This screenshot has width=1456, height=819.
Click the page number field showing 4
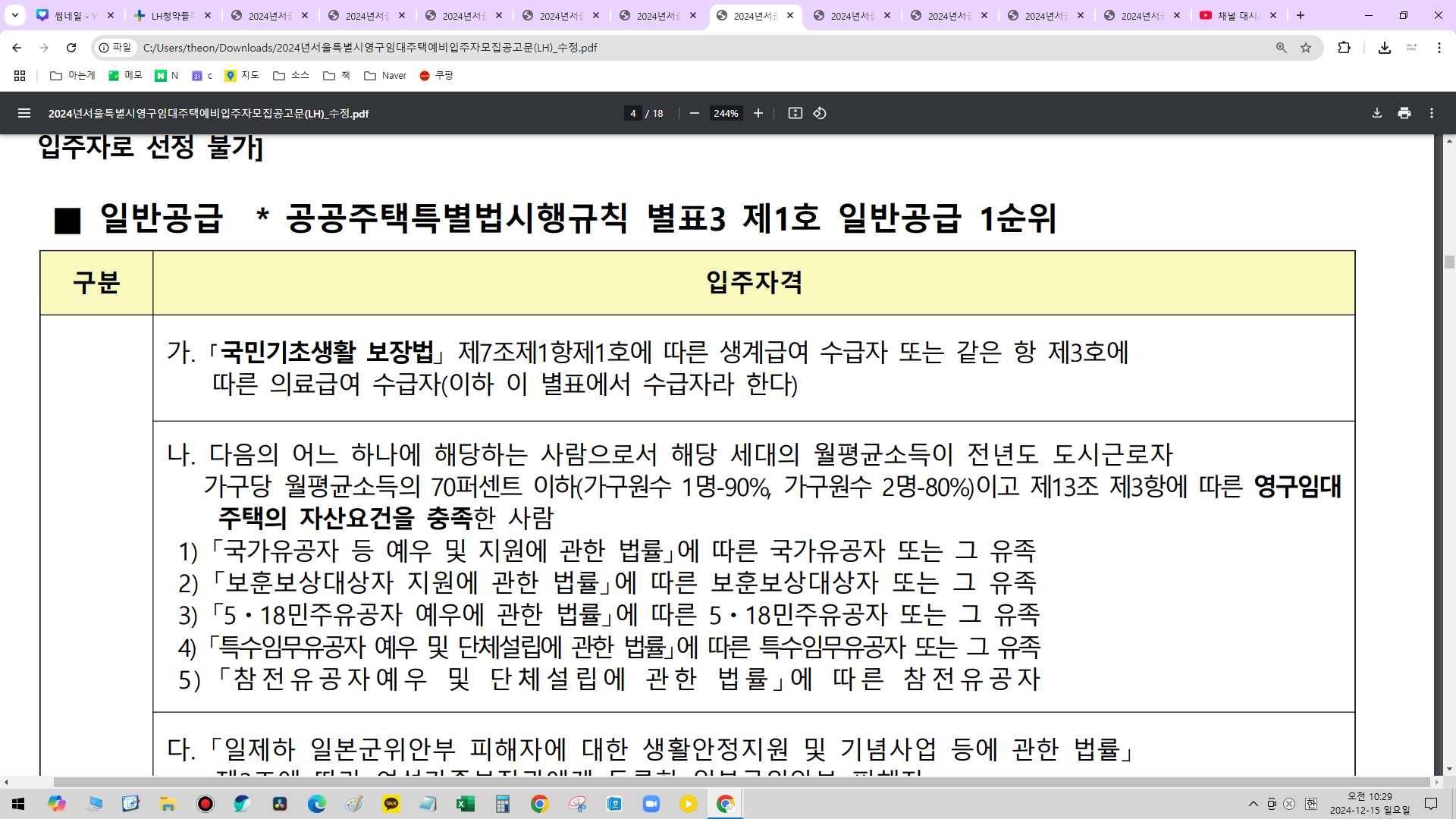click(x=632, y=113)
